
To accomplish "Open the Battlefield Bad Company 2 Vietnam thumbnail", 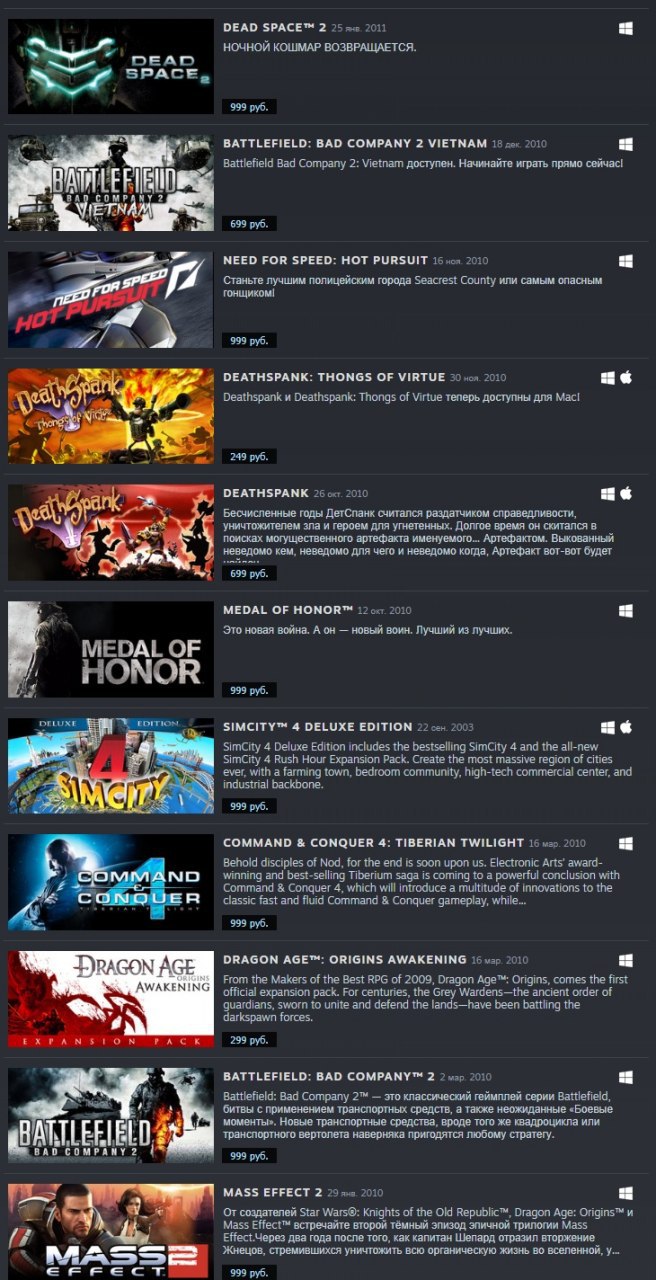I will pos(111,183).
